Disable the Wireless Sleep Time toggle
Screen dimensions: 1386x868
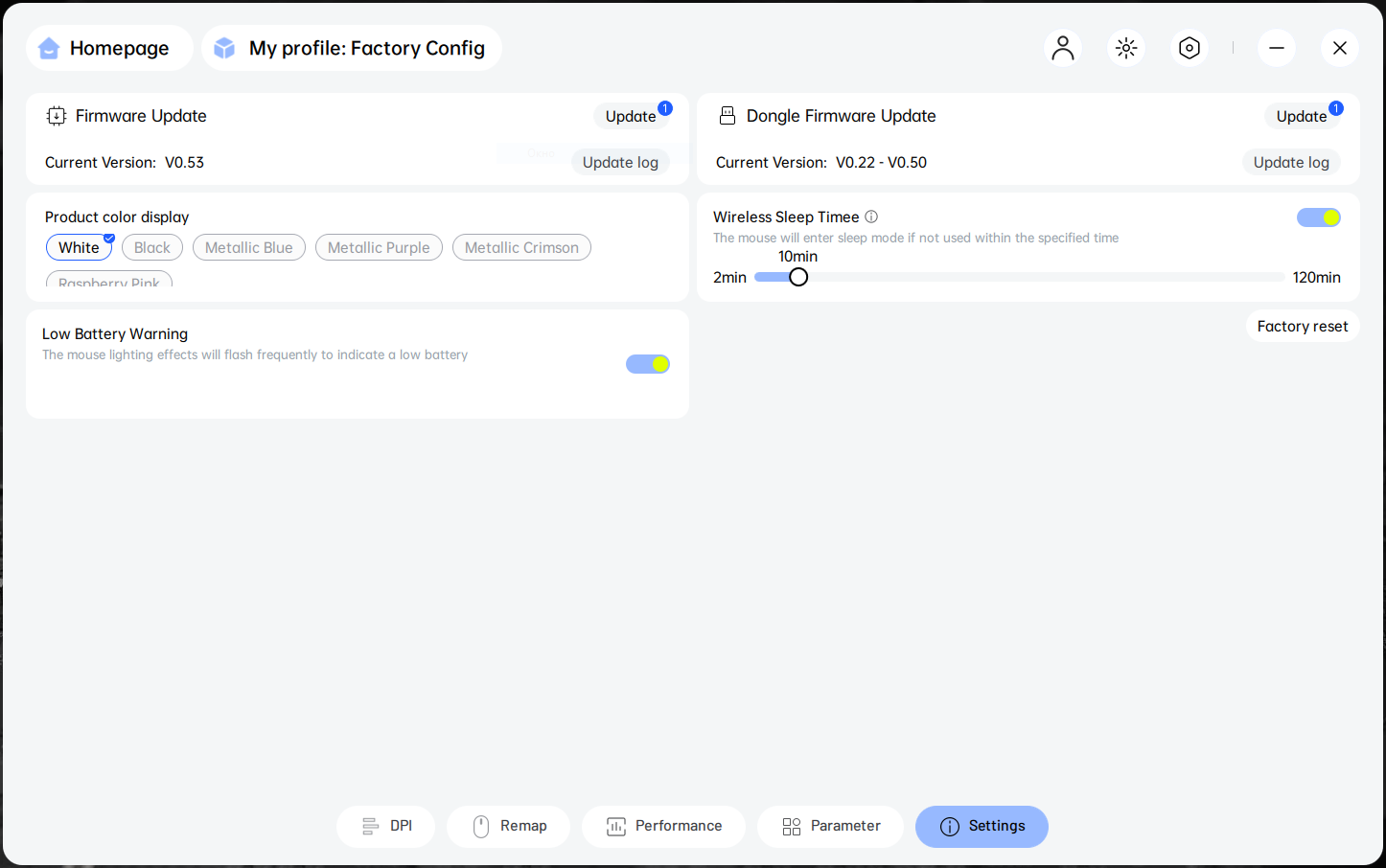(1318, 217)
